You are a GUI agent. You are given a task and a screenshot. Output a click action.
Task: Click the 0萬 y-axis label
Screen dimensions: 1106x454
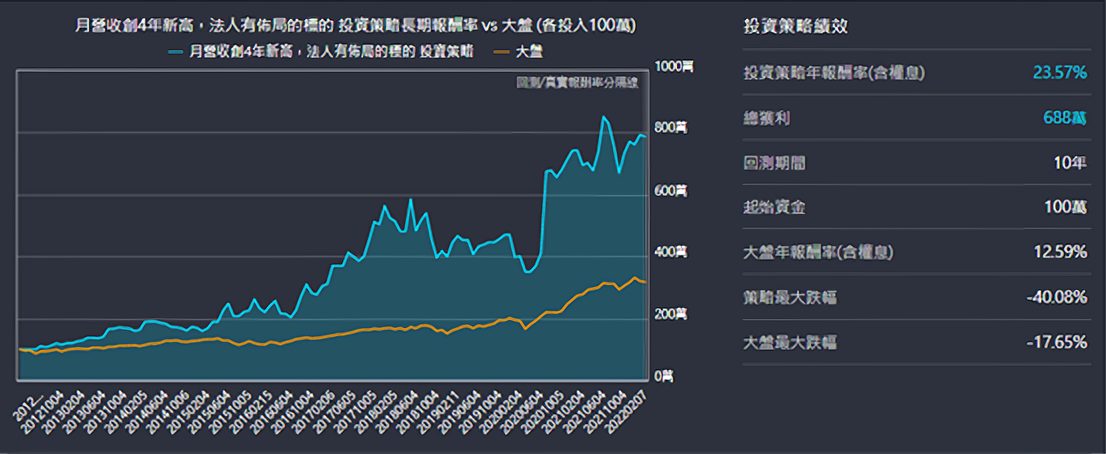(664, 376)
